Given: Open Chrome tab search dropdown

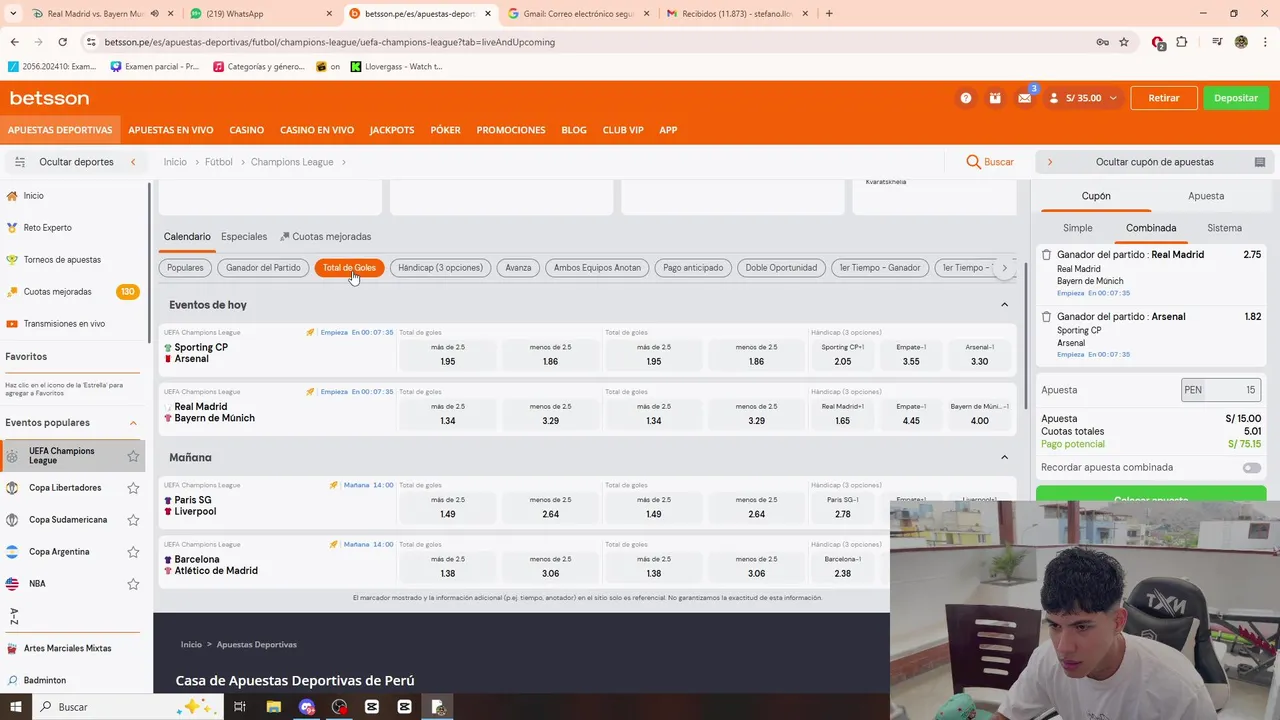Looking at the screenshot, I should click(x=13, y=14).
